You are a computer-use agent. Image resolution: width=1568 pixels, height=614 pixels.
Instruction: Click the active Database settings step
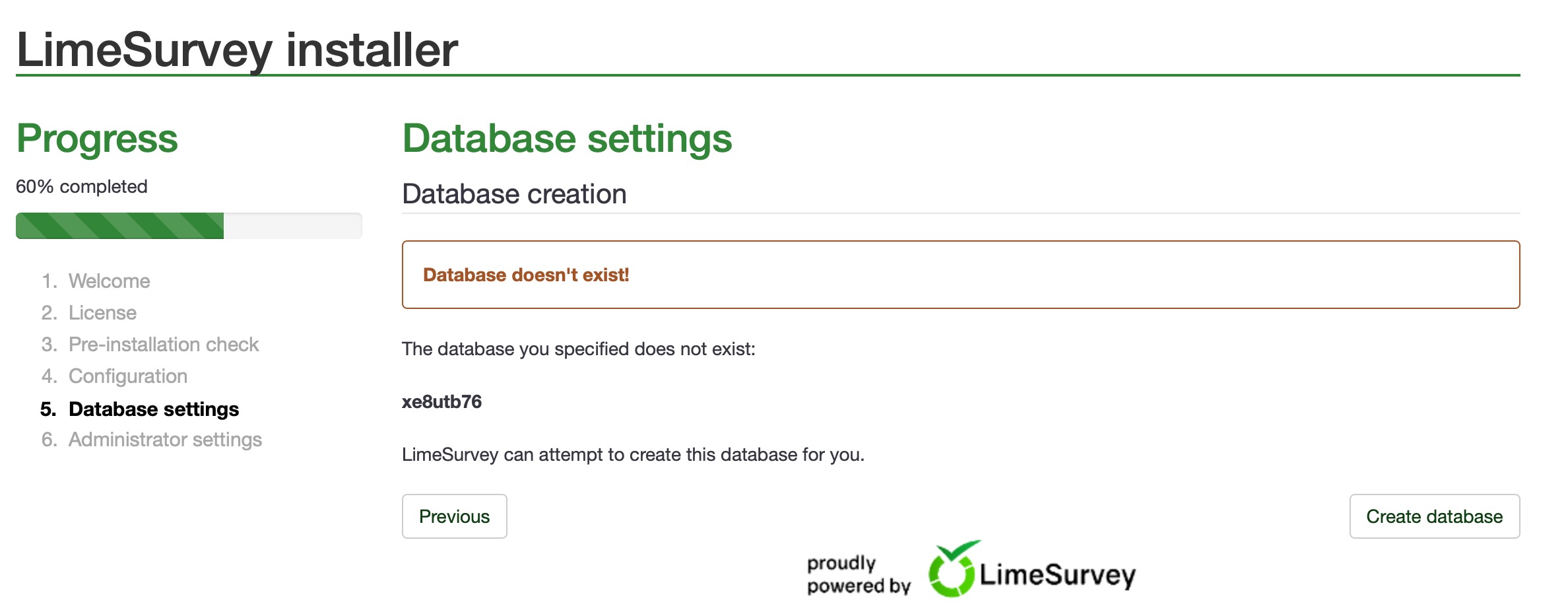153,409
